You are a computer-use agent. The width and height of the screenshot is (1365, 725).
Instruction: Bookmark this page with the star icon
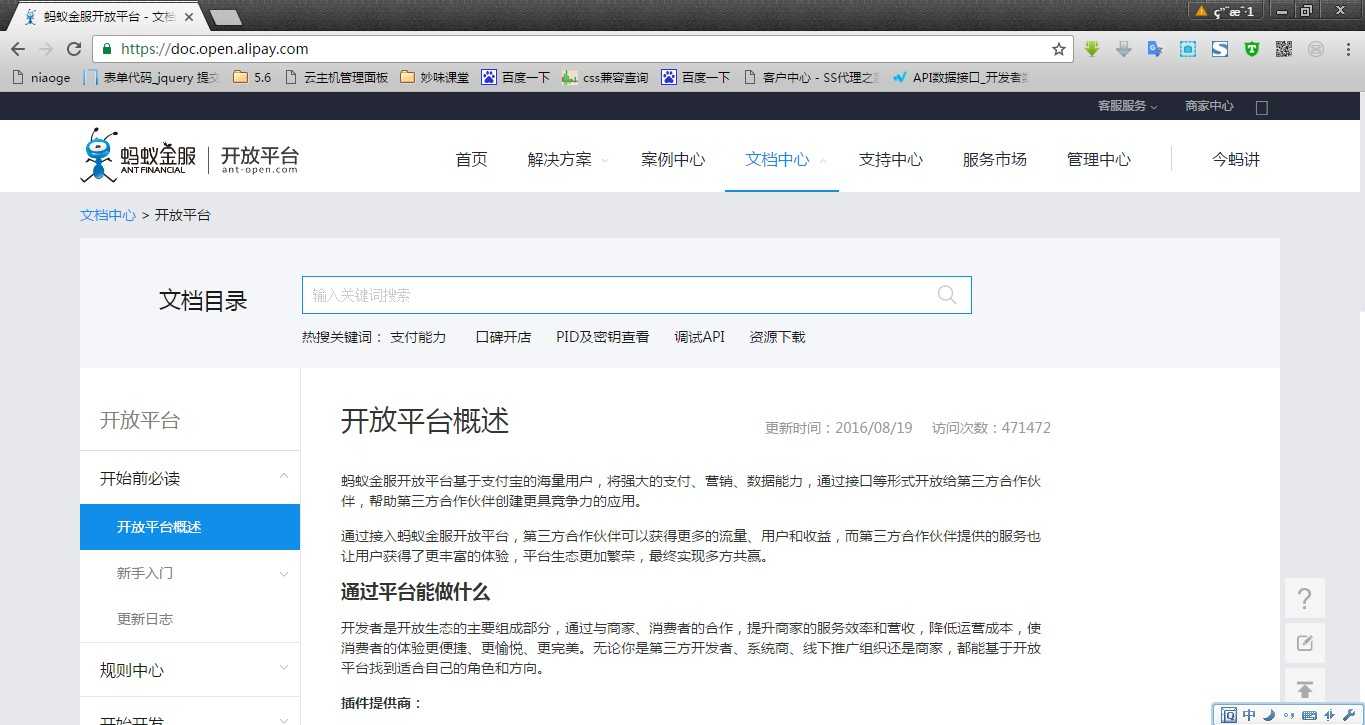tap(1059, 49)
